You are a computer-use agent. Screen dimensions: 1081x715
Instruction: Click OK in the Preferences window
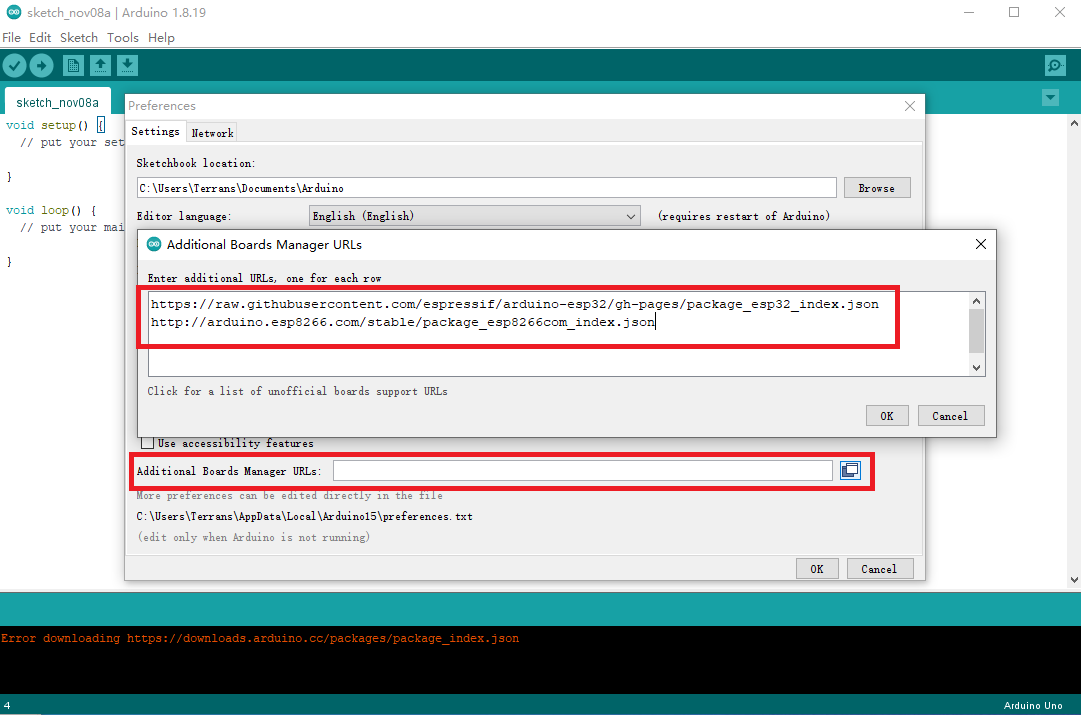[817, 569]
